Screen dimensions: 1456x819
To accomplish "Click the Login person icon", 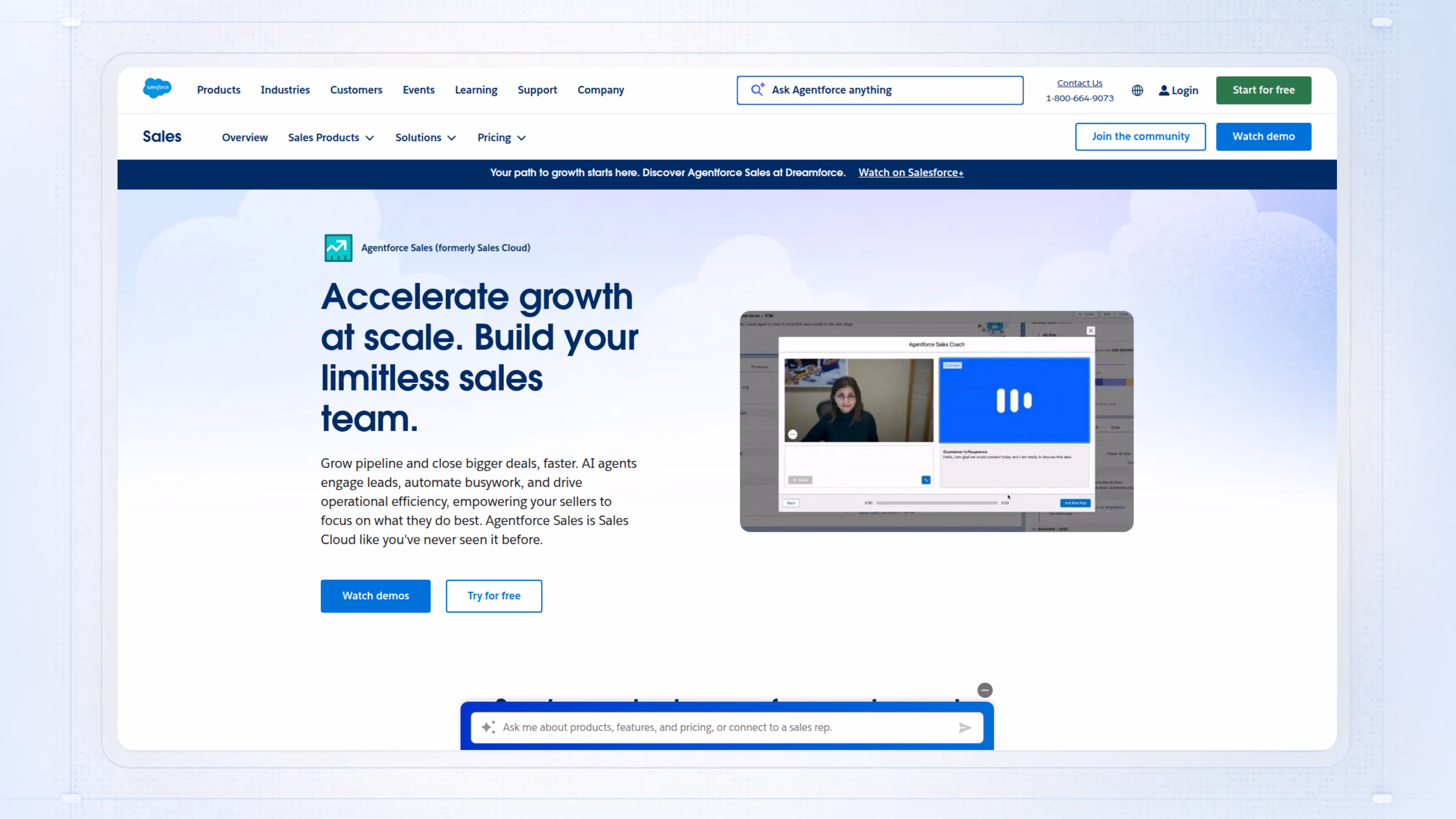I will (1164, 91).
